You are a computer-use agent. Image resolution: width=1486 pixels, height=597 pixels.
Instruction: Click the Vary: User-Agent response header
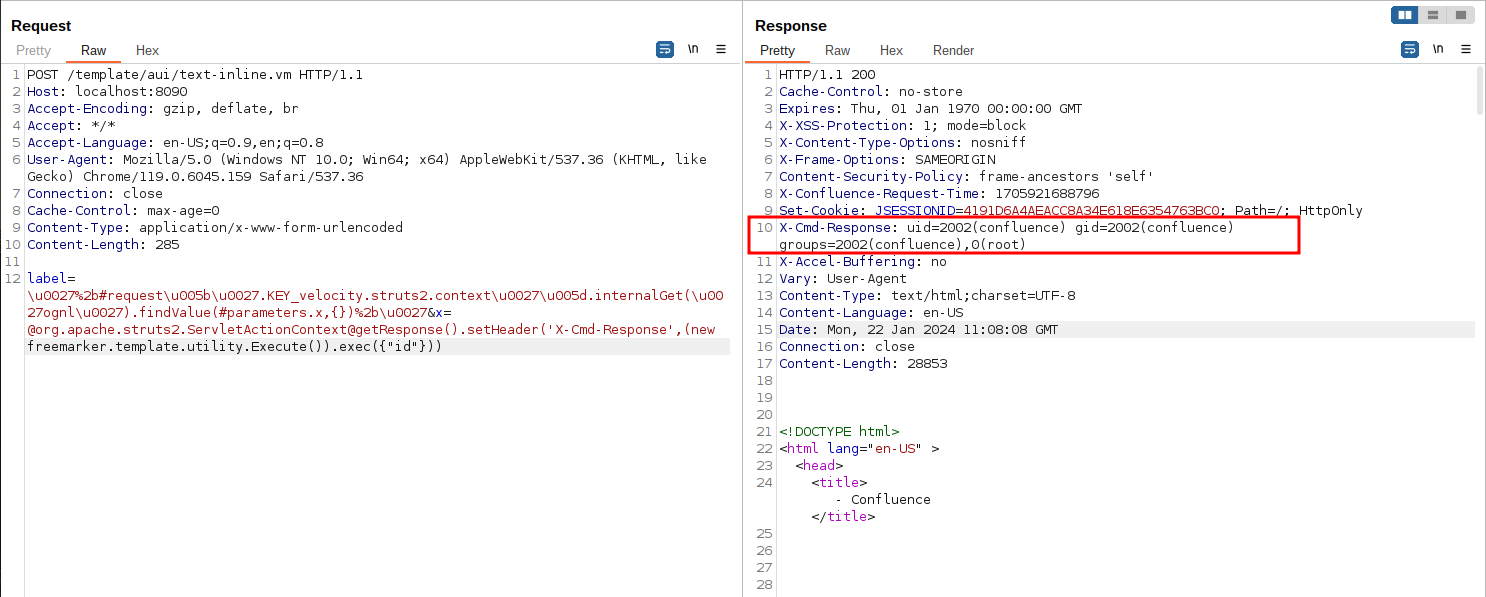(x=843, y=279)
